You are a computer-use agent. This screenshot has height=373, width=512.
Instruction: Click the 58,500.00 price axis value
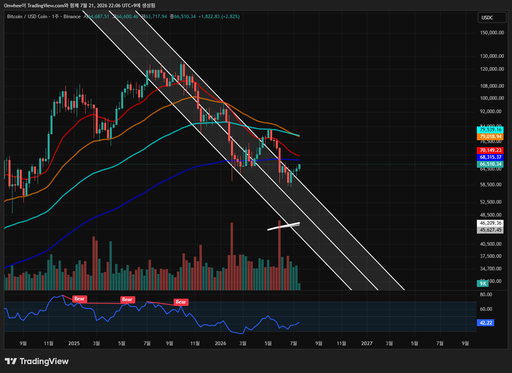491,184
